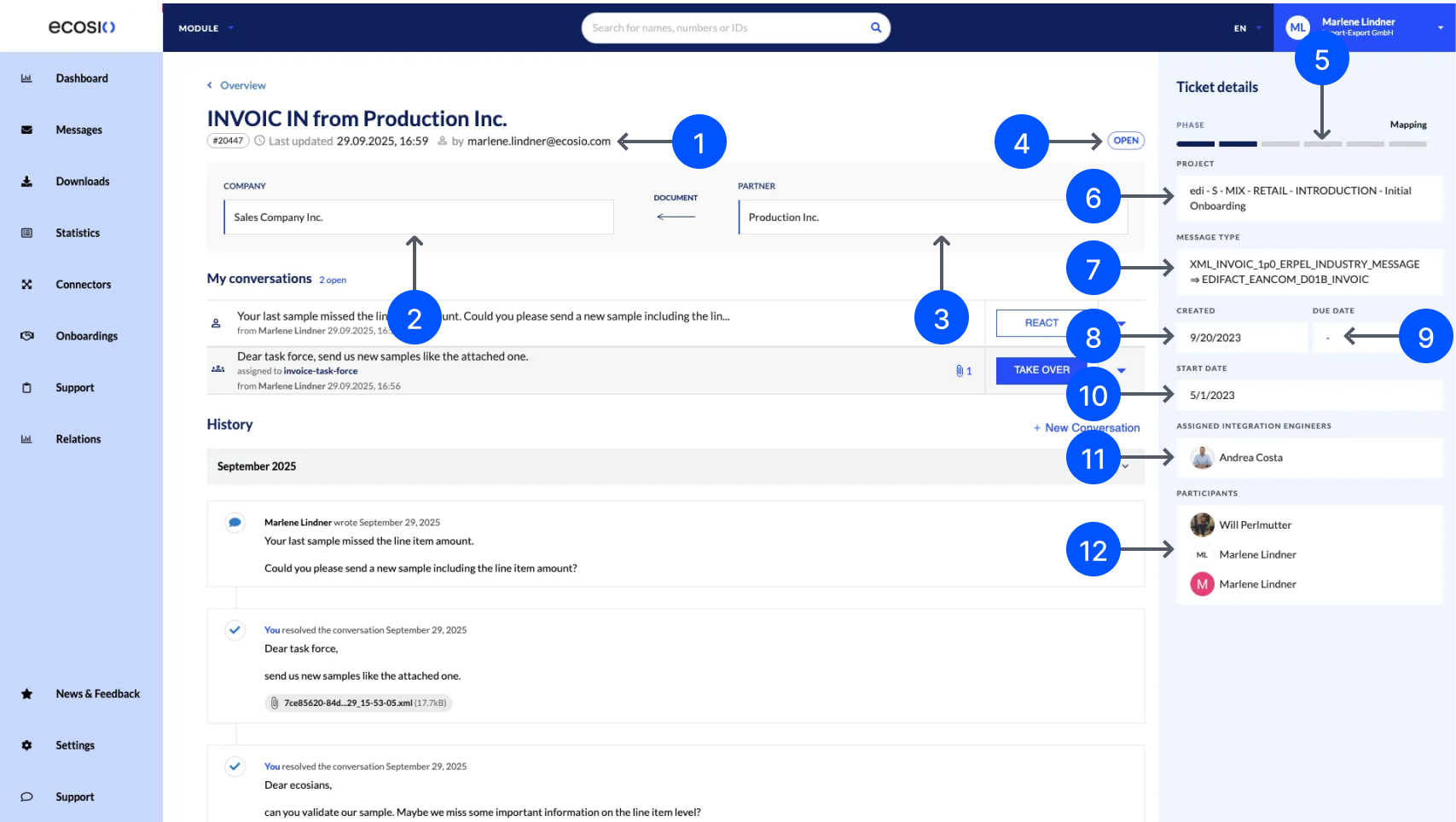This screenshot has height=822, width=1456.
Task: Click the bottom Support chat bubble icon
Action: 26,796
